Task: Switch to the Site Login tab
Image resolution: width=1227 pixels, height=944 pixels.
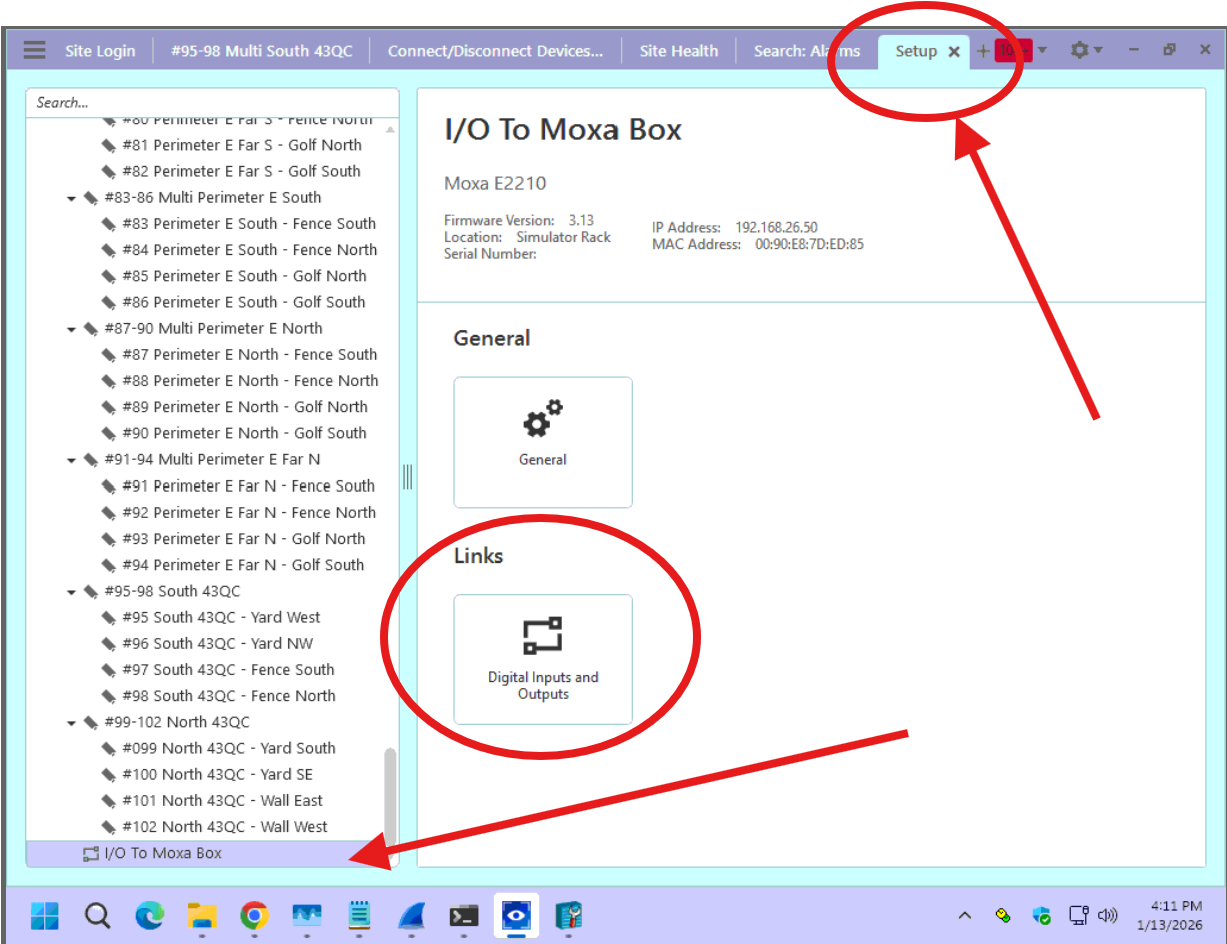Action: click(100, 51)
